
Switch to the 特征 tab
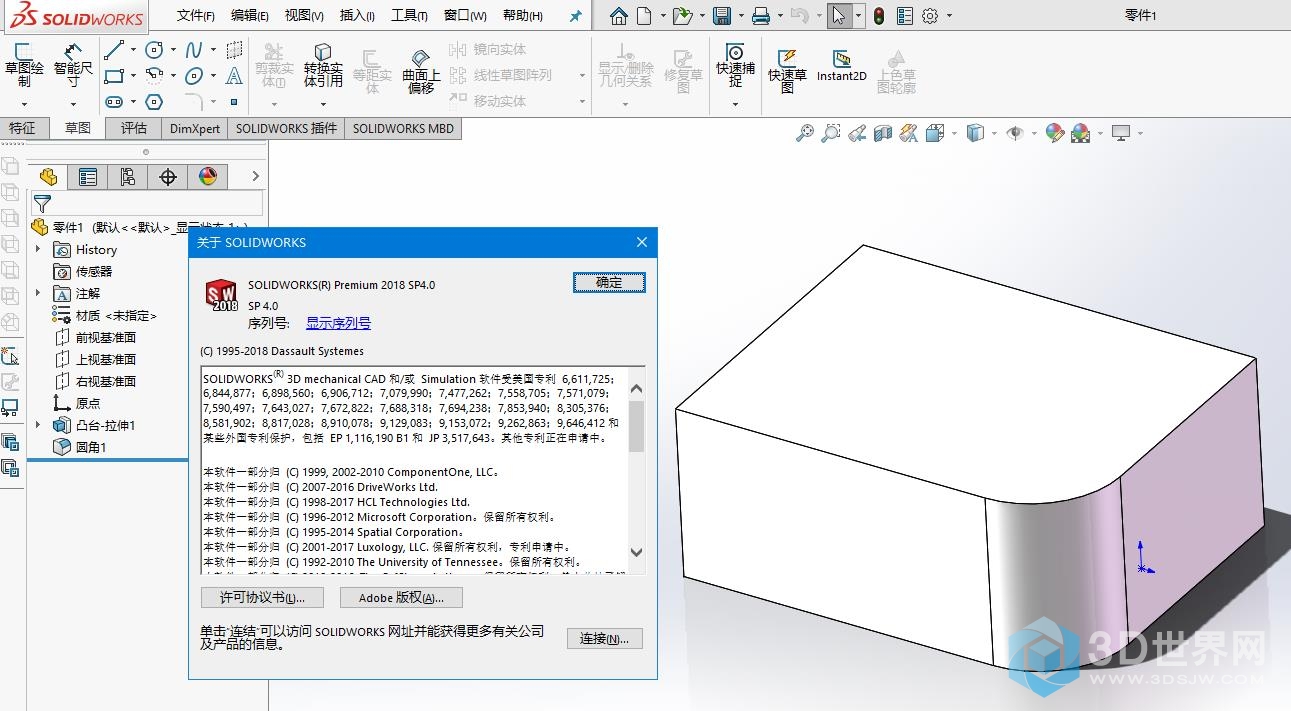click(22, 128)
